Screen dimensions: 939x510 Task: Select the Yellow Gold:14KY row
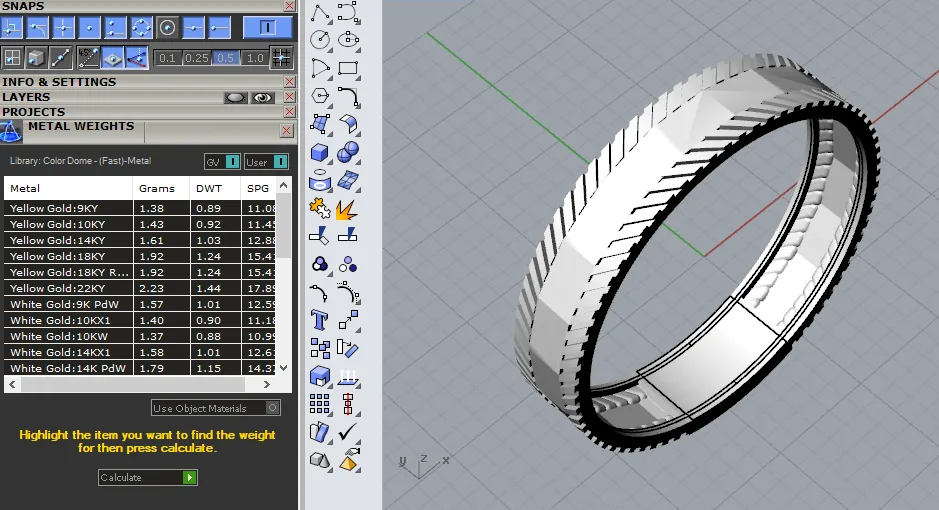[x=140, y=240]
